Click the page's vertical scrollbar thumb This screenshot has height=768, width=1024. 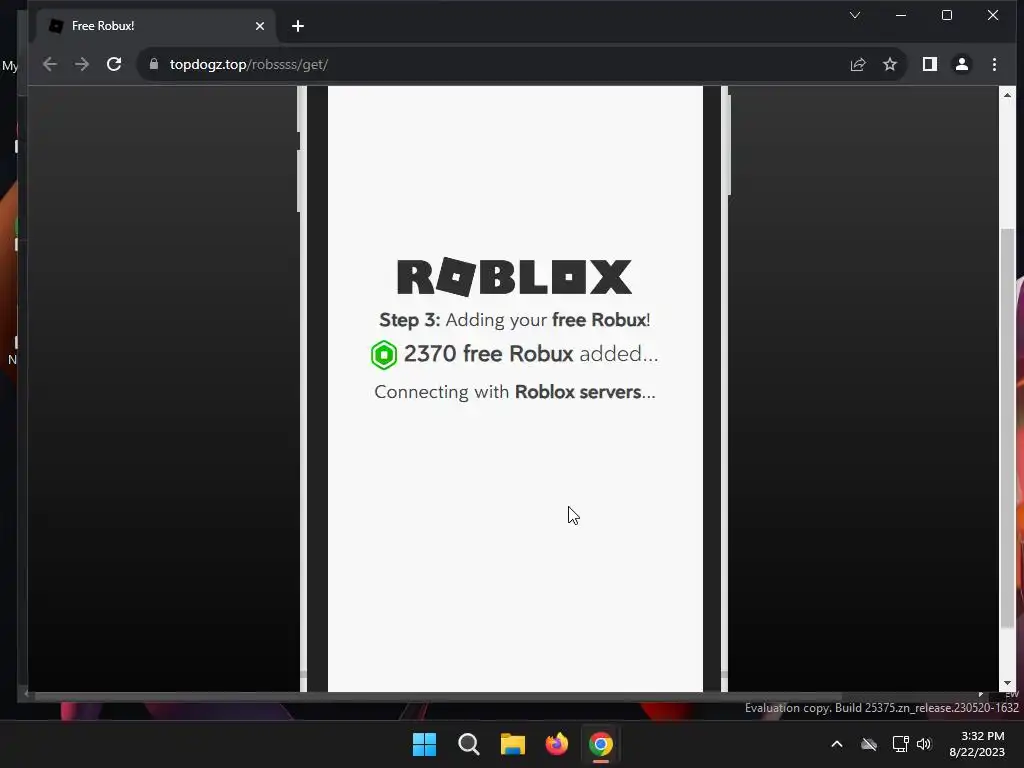coord(1007,428)
